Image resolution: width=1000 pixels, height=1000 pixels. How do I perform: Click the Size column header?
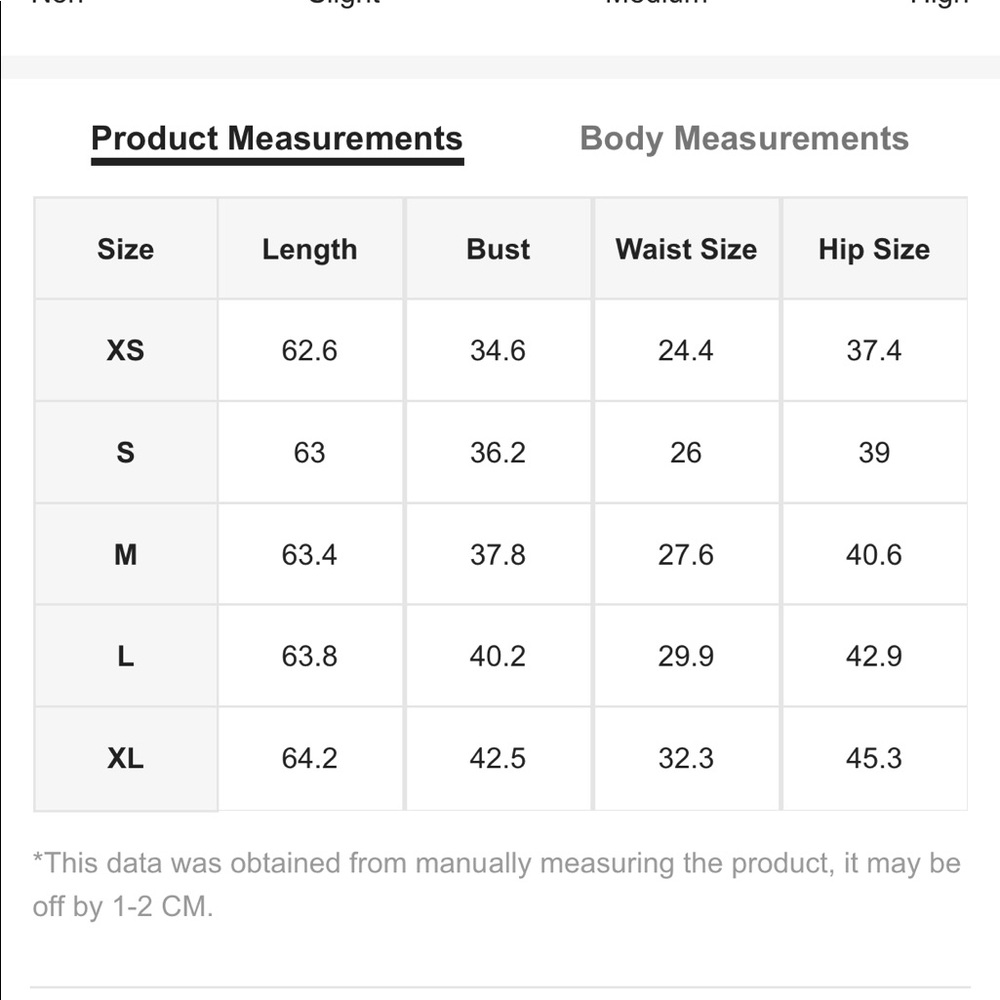point(126,249)
